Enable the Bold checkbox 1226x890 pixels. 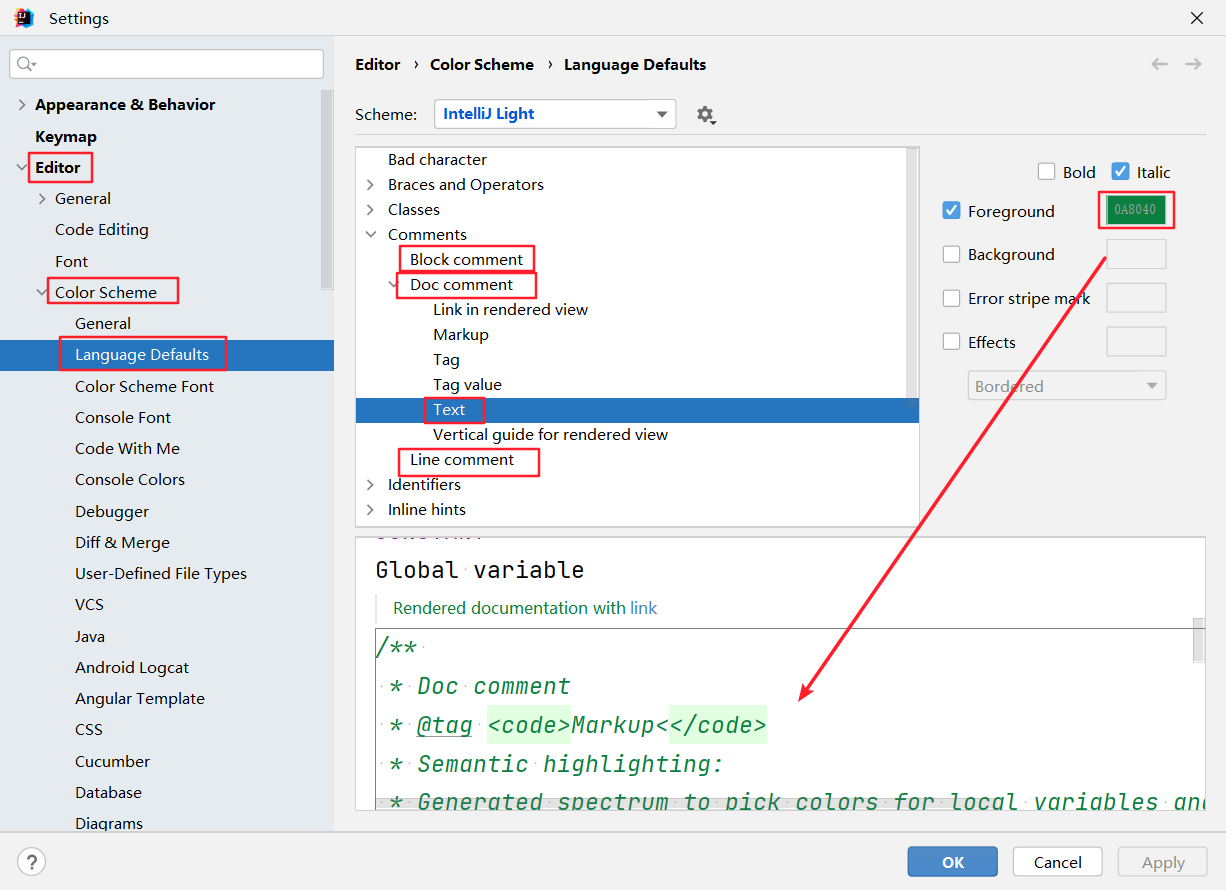(x=1047, y=172)
